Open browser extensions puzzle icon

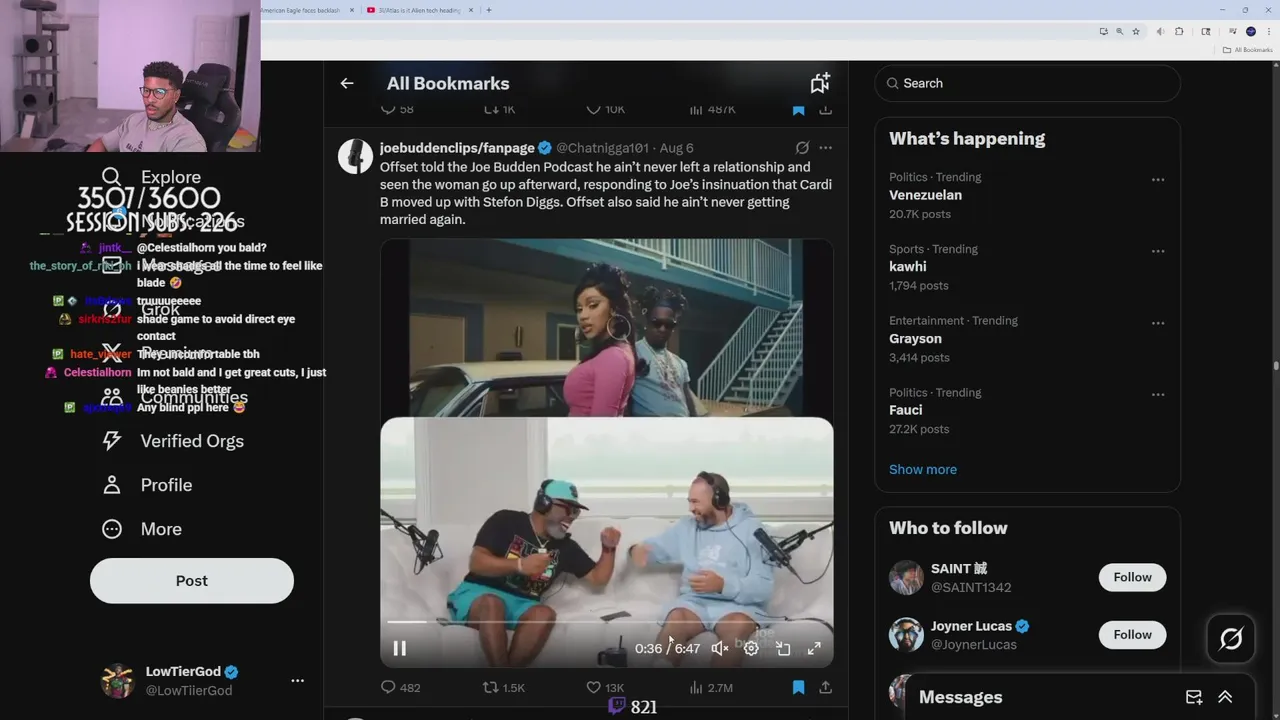tap(1179, 32)
